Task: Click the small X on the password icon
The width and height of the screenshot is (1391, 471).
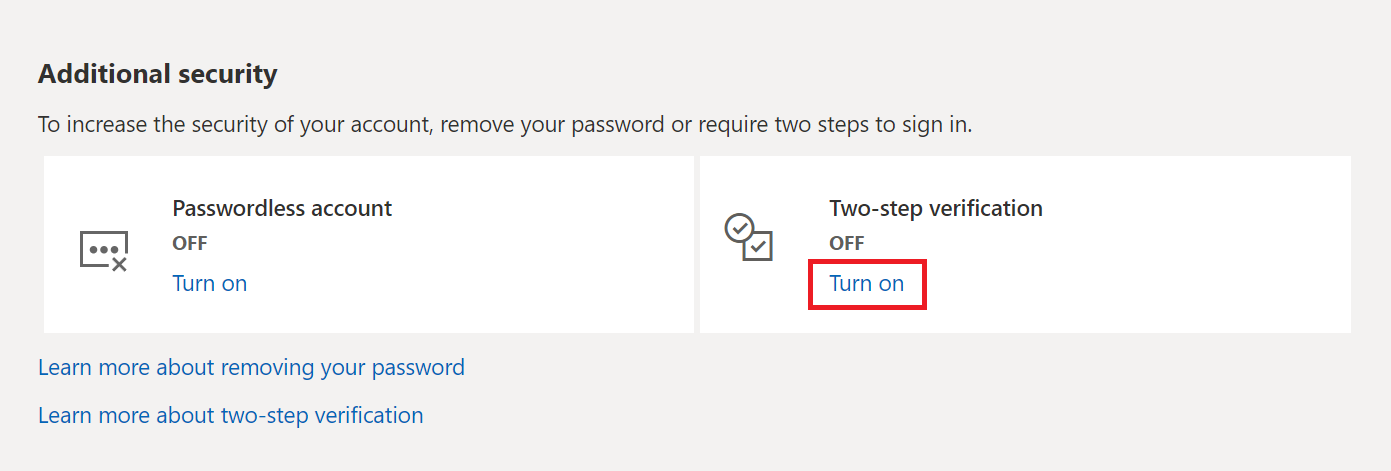Action: coord(119,264)
